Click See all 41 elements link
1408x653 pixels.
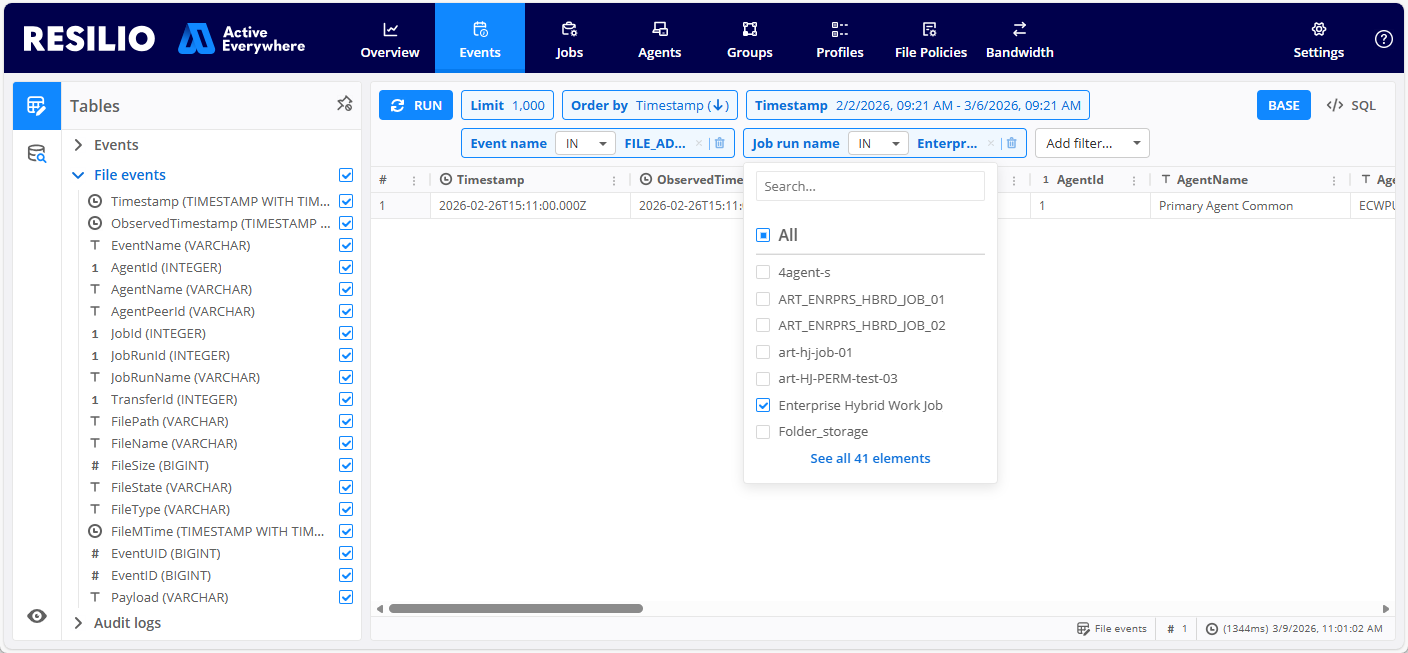click(870, 458)
